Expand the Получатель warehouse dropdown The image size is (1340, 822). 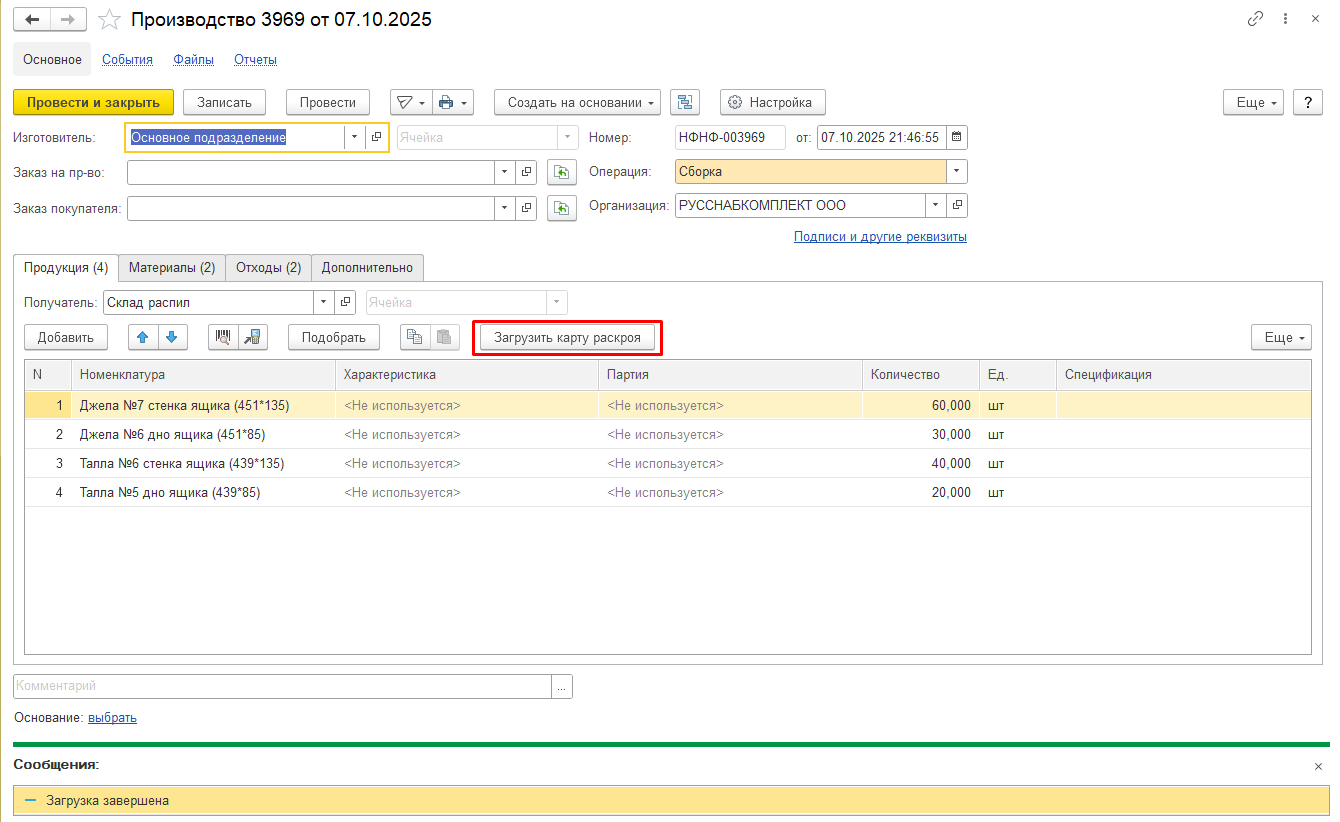click(323, 302)
